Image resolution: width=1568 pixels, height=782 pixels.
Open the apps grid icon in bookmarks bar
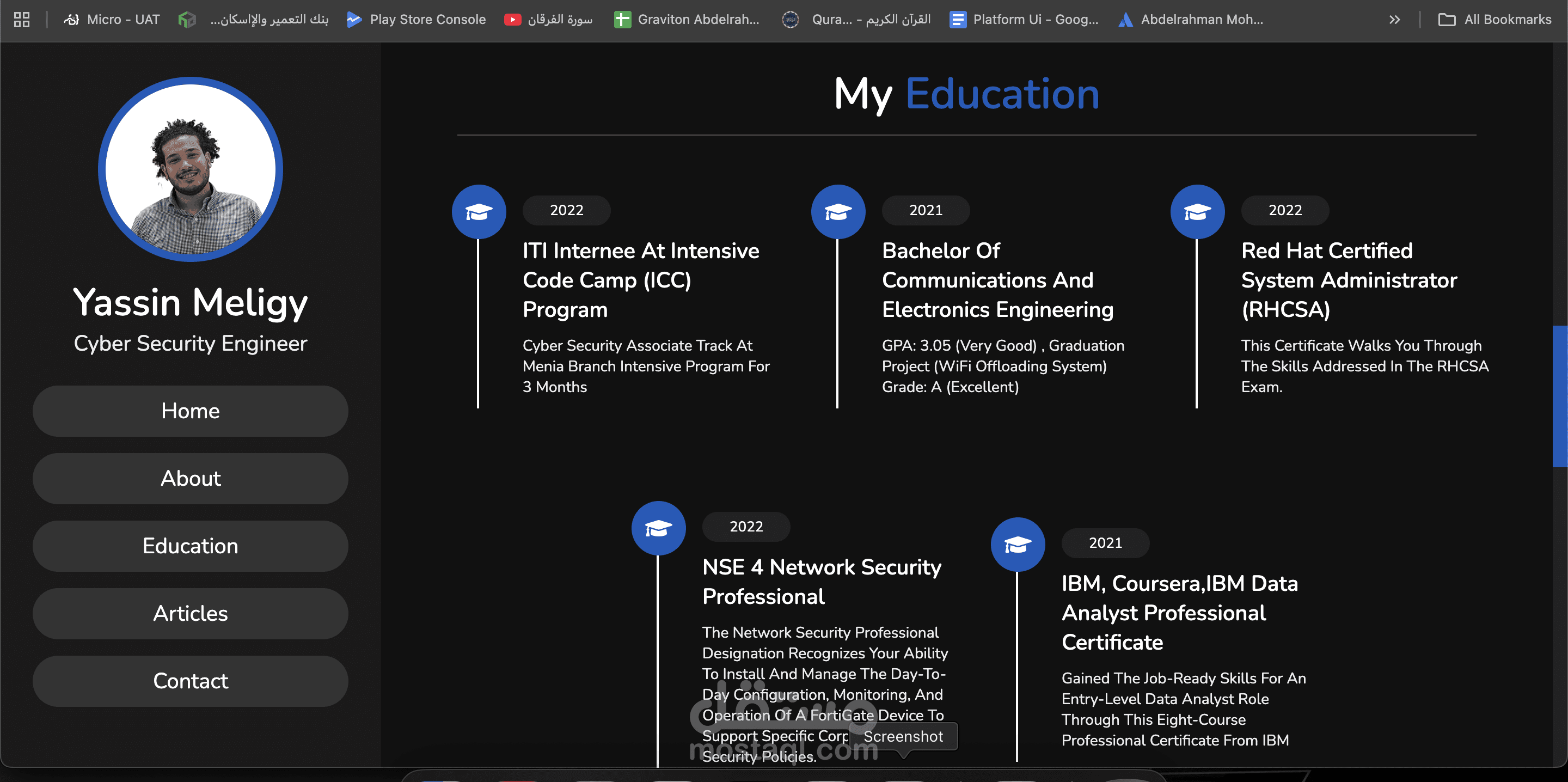click(22, 20)
